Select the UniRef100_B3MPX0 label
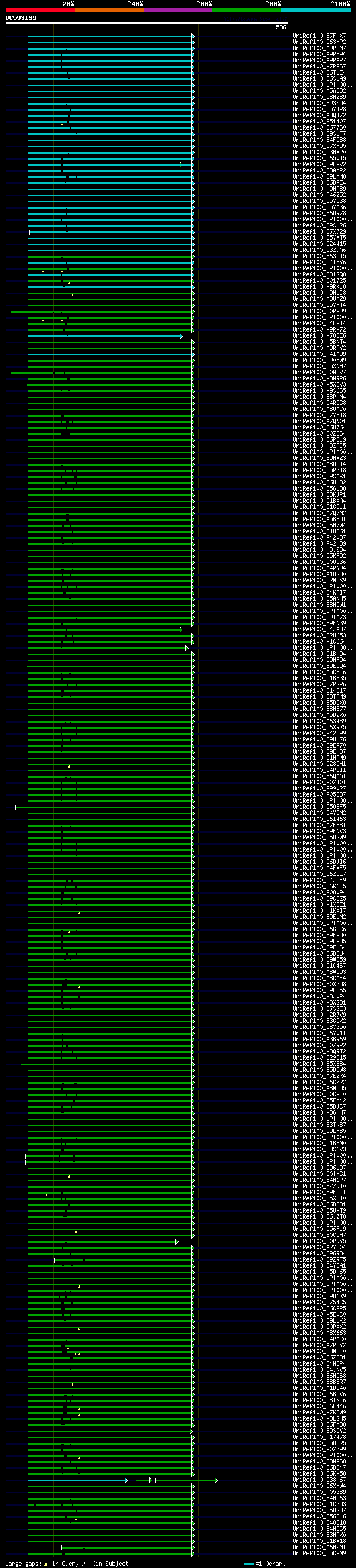 (319, 1535)
